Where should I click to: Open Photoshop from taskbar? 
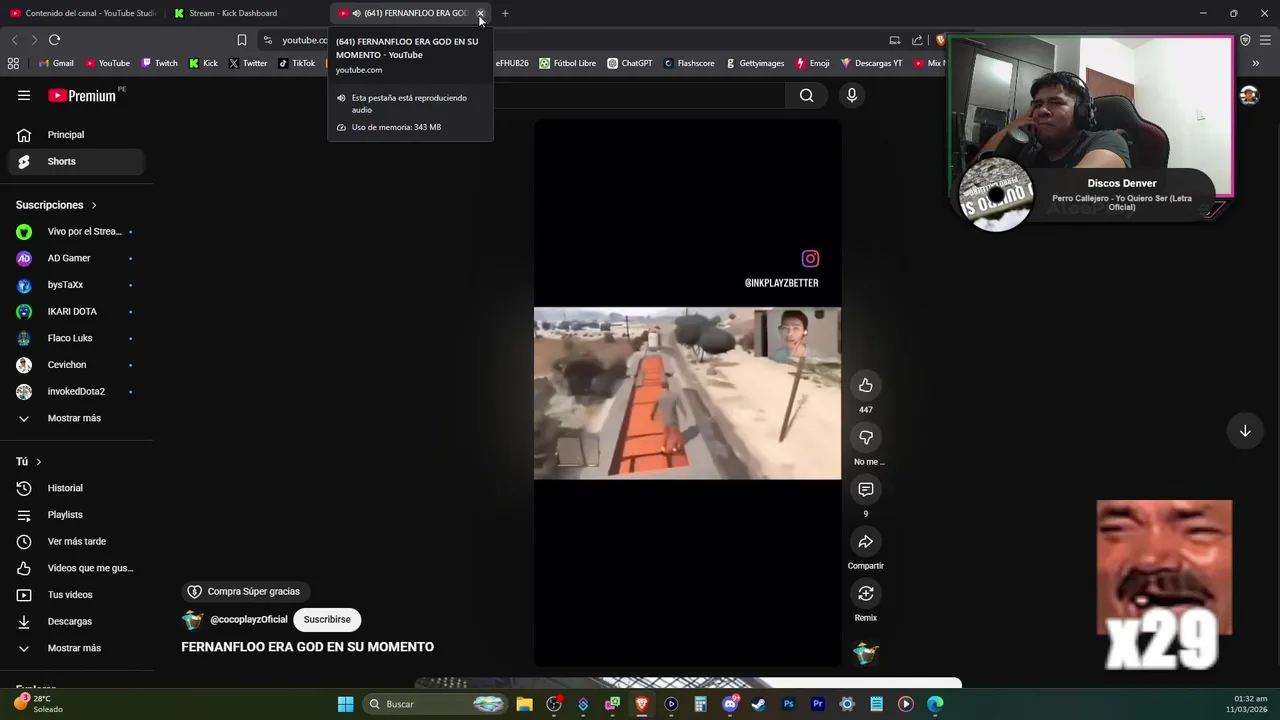[788, 704]
